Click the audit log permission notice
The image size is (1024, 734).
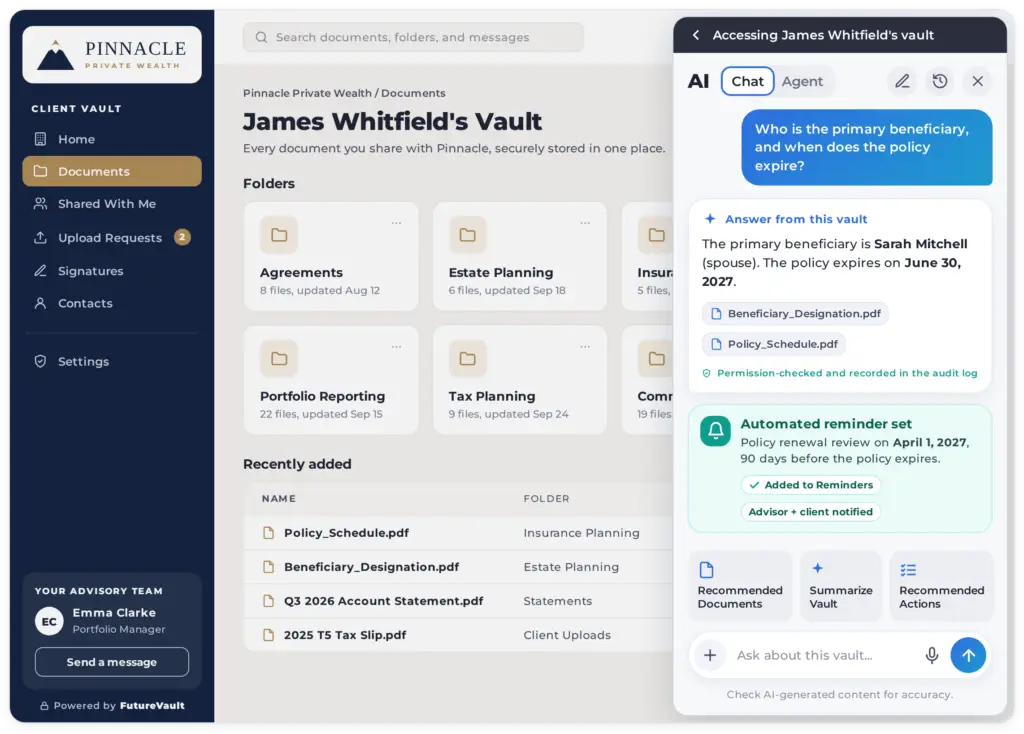(840, 373)
